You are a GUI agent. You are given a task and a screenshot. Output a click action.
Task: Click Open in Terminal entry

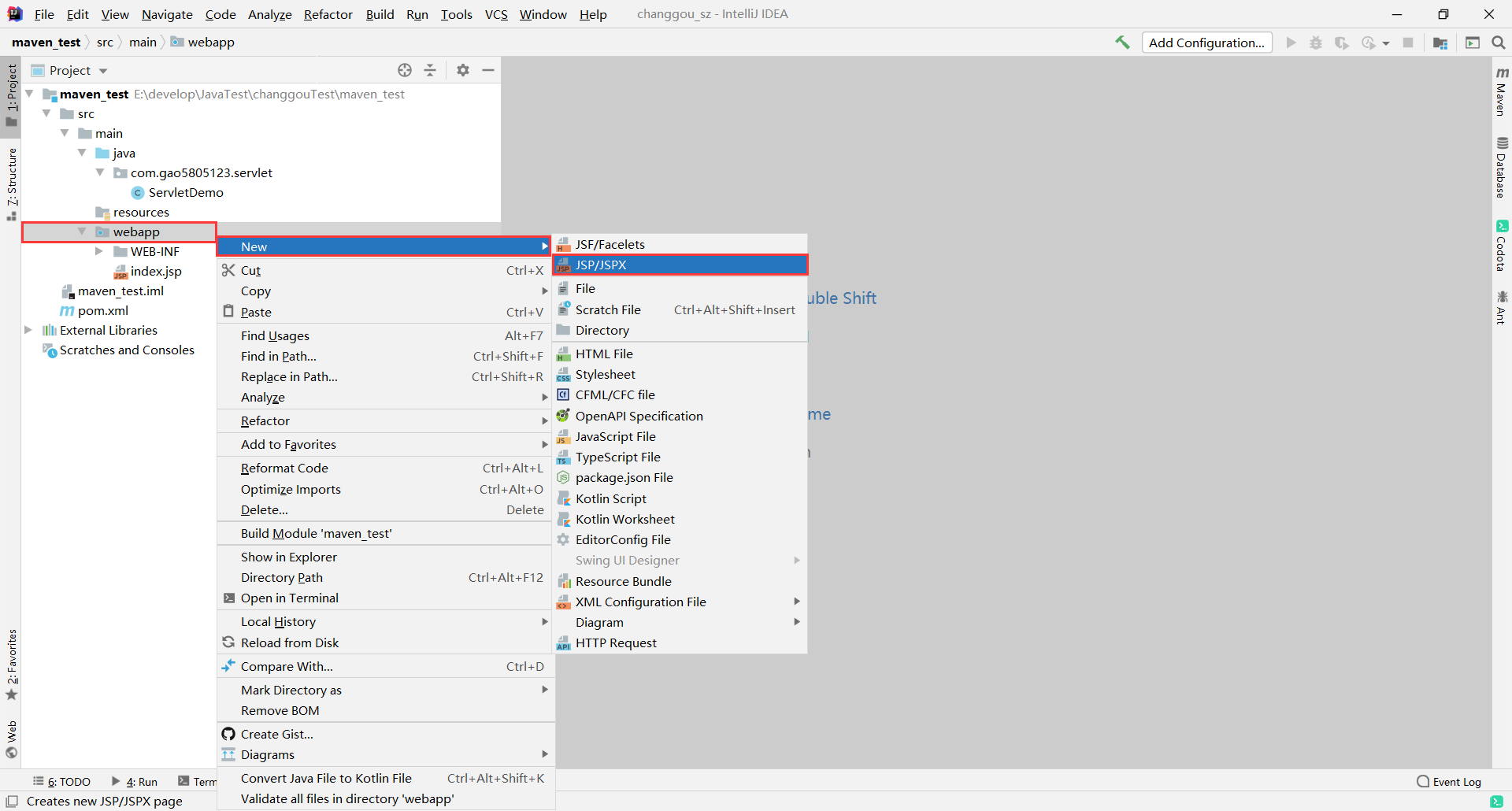(384, 598)
